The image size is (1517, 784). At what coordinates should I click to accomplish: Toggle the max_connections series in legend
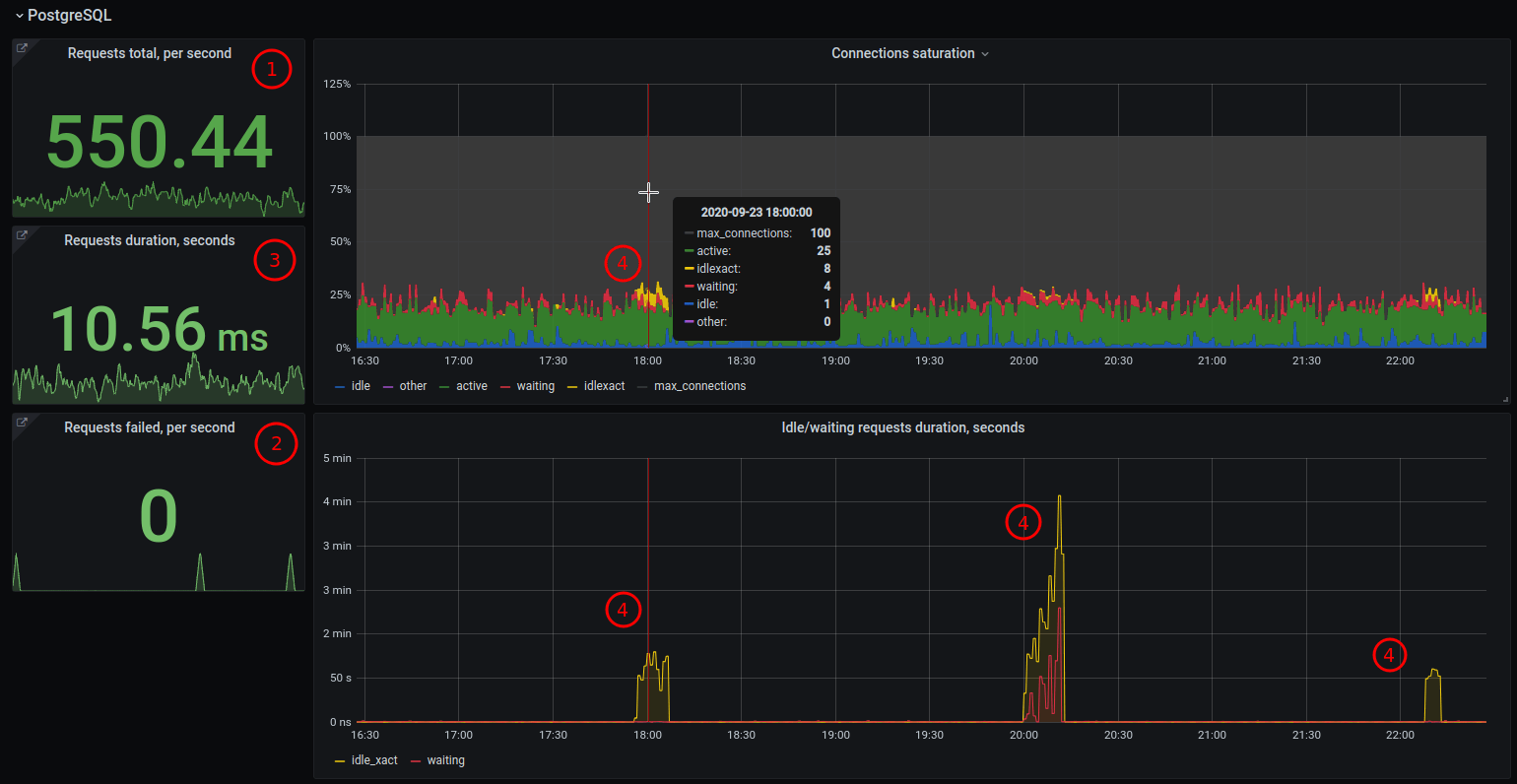click(699, 386)
